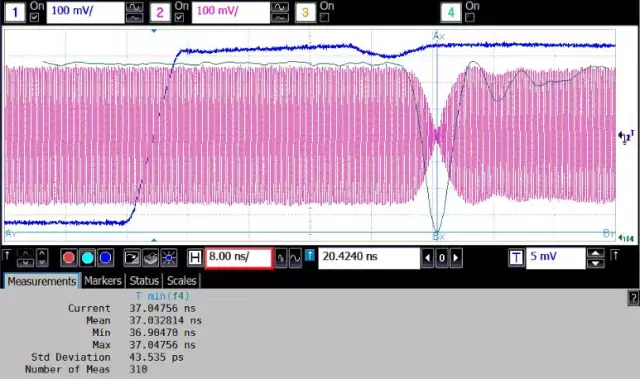
Task: Shift horizontal position right with arrow
Action: click(456, 258)
